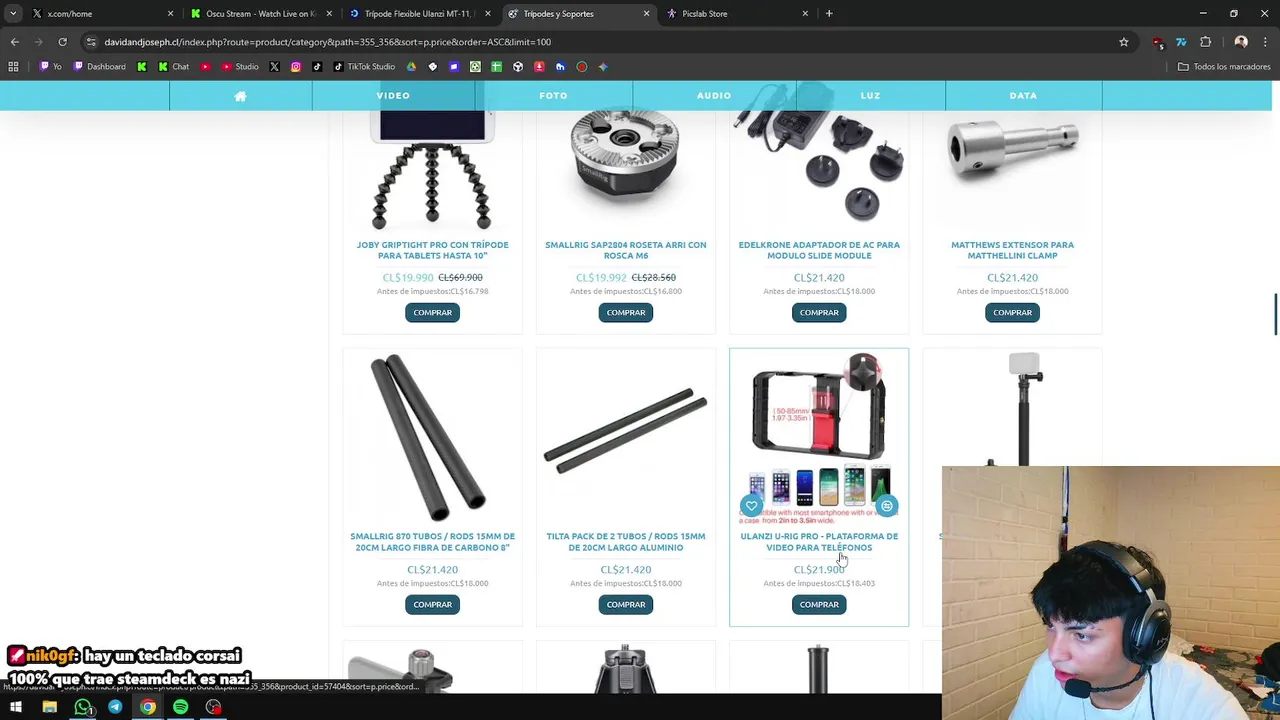The height and width of the screenshot is (720, 1280).
Task: Open the Chrome three-dot menu
Action: click(1266, 42)
